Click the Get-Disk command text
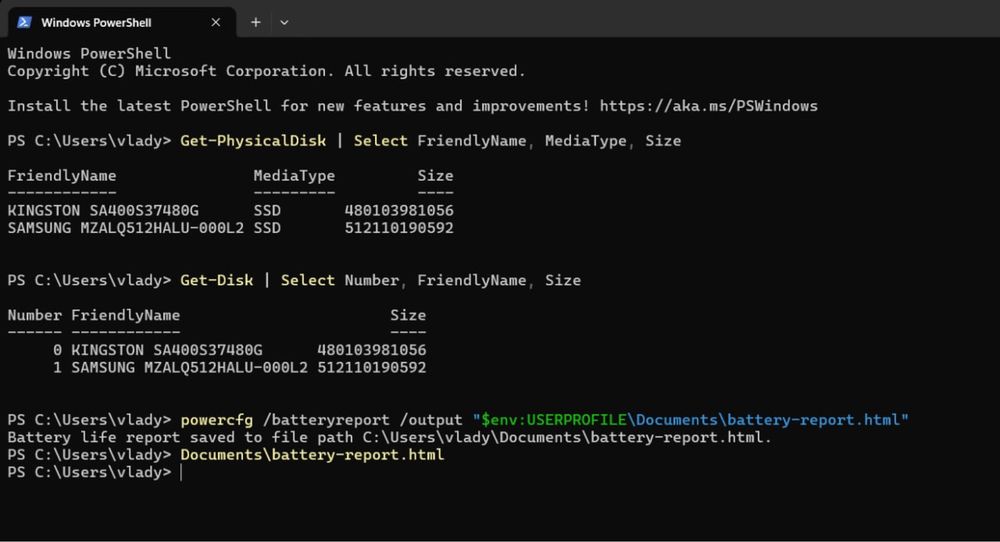This screenshot has height=542, width=1000. click(217, 281)
